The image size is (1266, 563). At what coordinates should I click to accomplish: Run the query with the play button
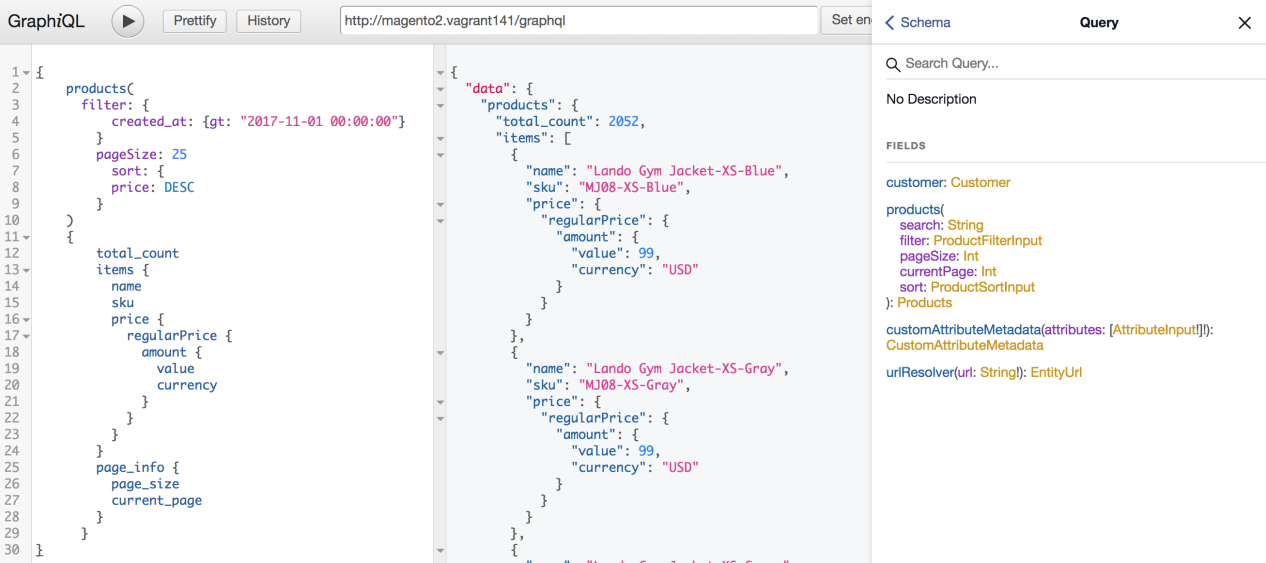(127, 21)
